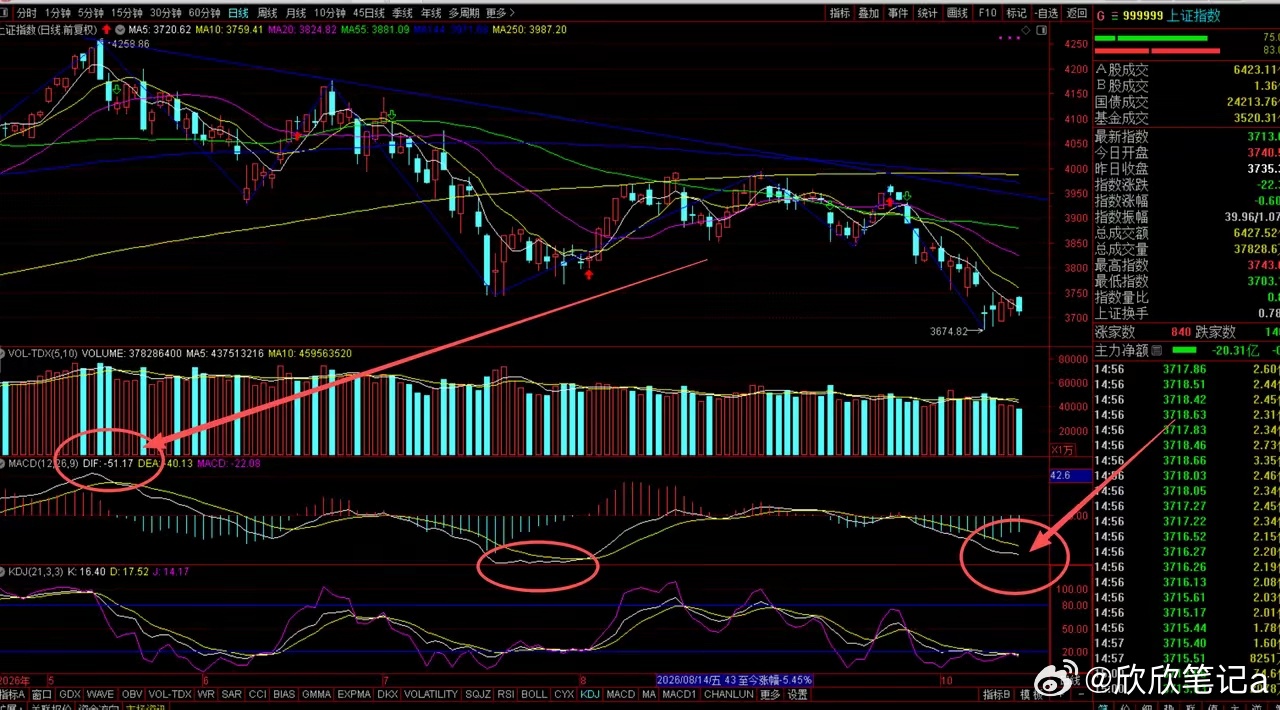Click the X1万 volume unit label
The height and width of the screenshot is (710, 1280).
[1061, 450]
